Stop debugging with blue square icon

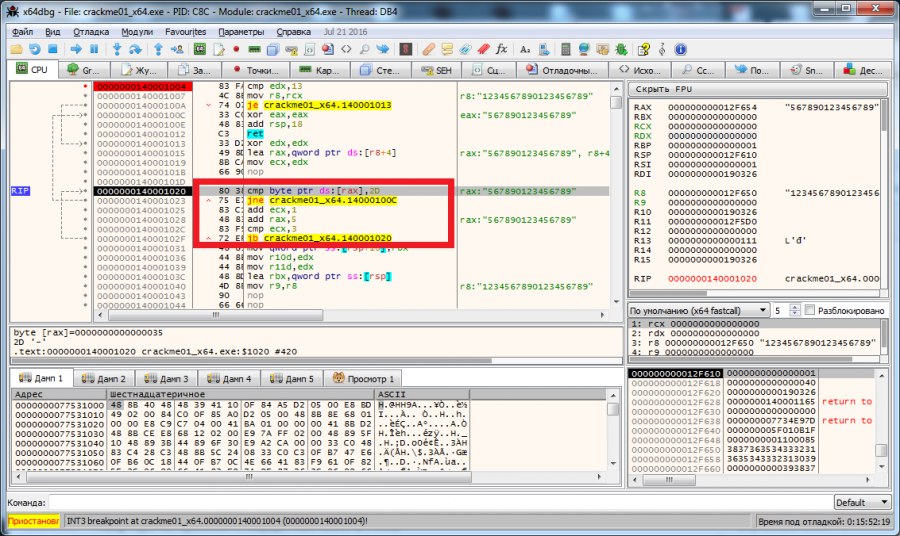coord(53,49)
